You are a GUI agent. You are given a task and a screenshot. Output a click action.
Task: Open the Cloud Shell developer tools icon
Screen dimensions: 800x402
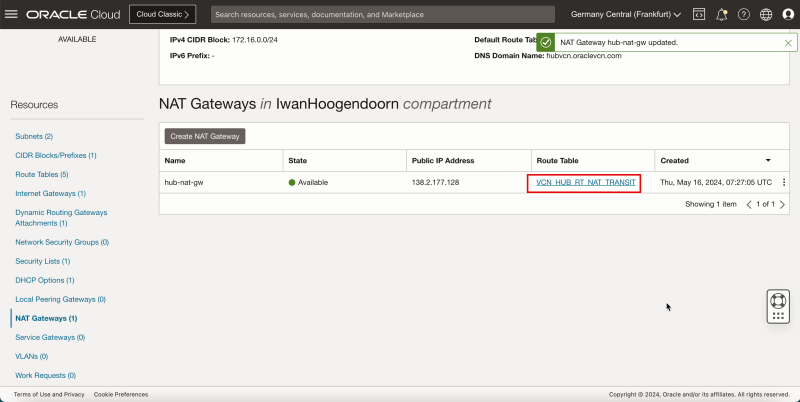[x=699, y=15]
